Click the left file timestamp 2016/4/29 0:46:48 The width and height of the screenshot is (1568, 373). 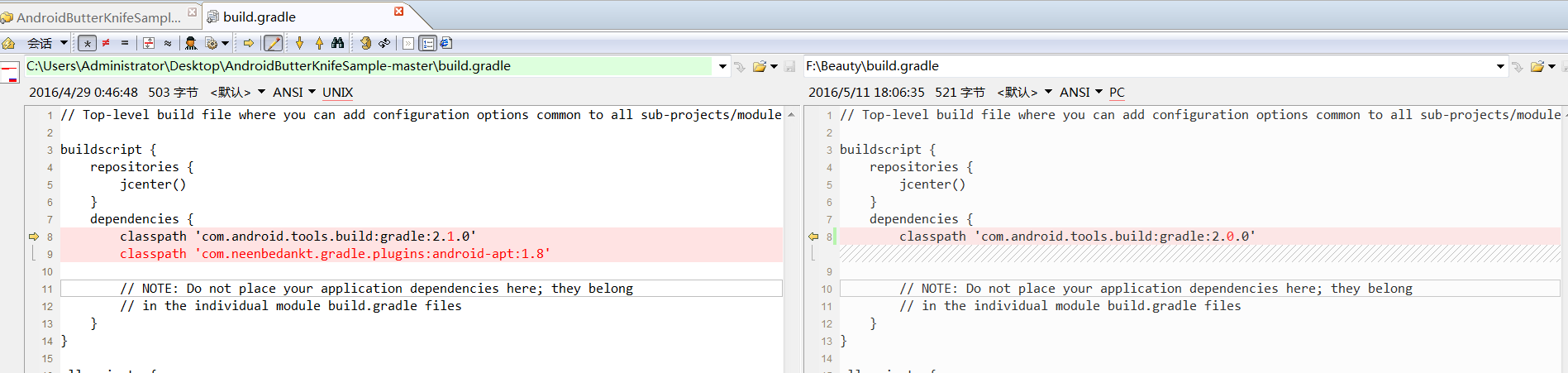83,93
